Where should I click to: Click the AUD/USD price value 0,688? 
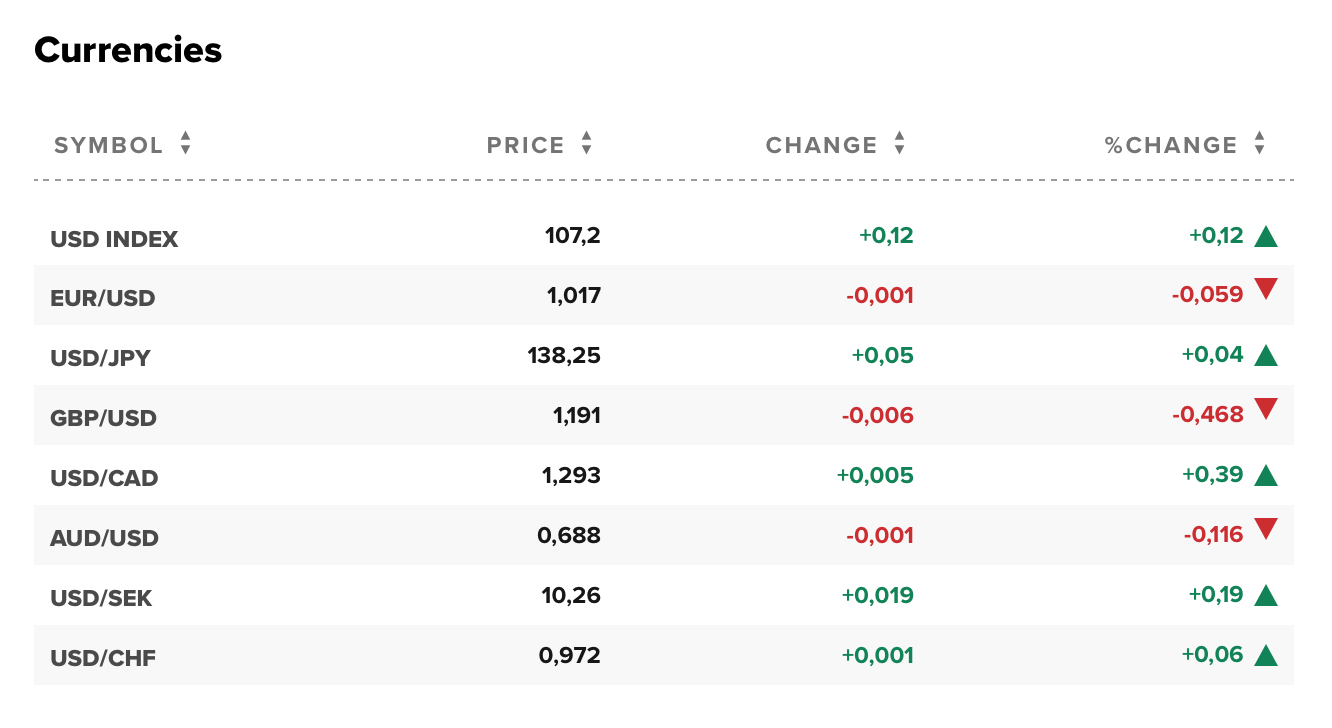click(569, 536)
